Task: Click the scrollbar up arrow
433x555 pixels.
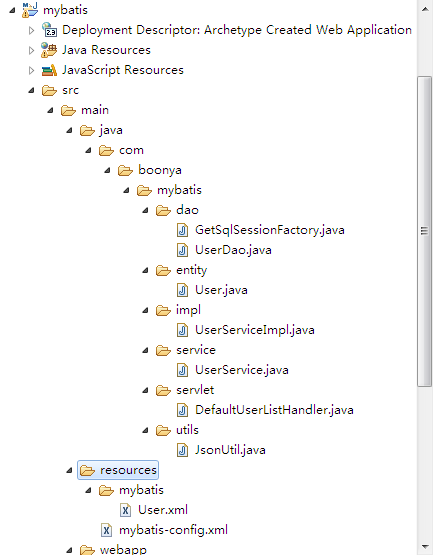Action: 425,8
